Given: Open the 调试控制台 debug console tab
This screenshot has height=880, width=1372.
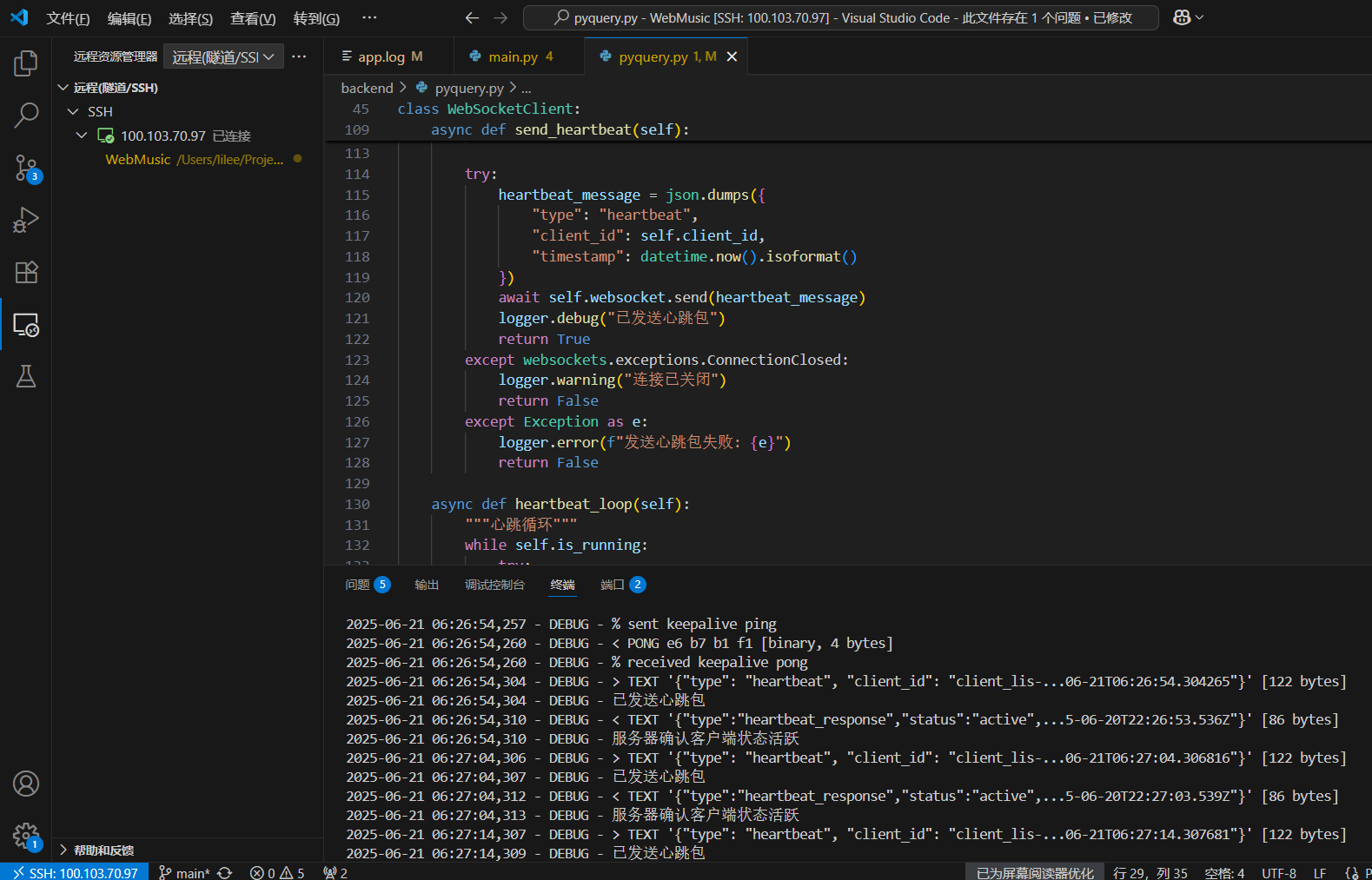Looking at the screenshot, I should (494, 585).
